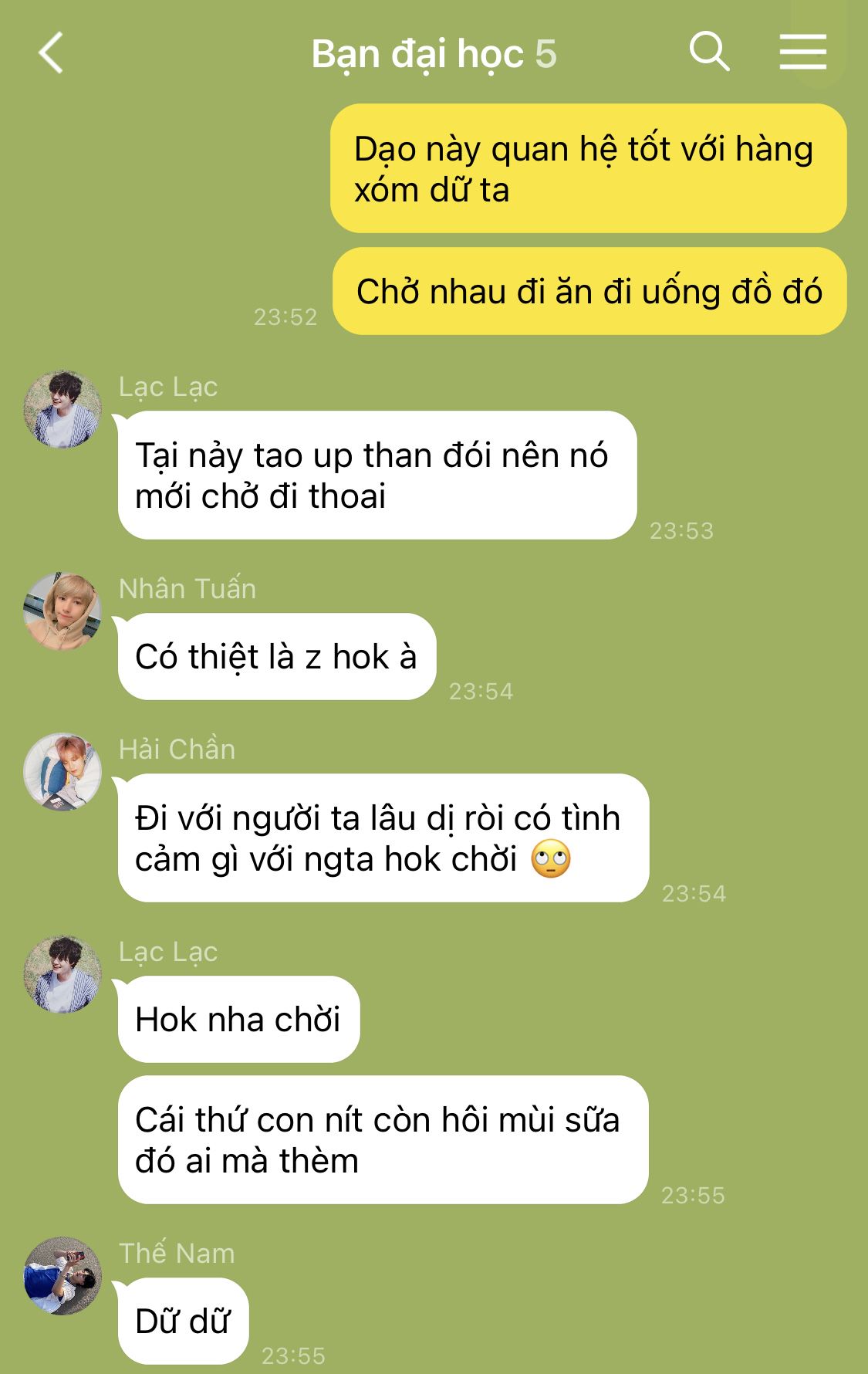Tap the 'Hok nha chời' bubble

(238, 1019)
